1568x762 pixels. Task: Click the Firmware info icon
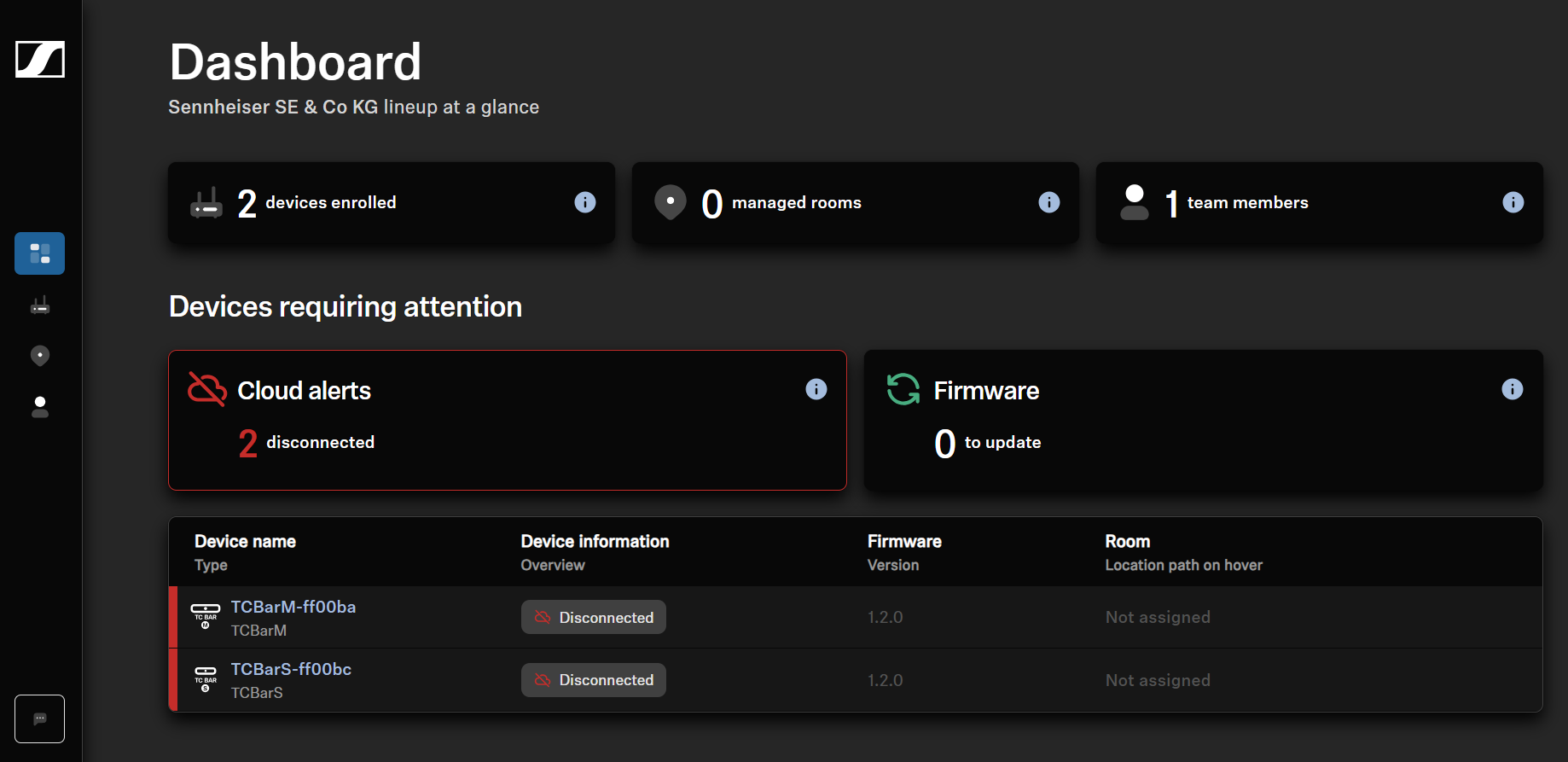(x=1512, y=390)
